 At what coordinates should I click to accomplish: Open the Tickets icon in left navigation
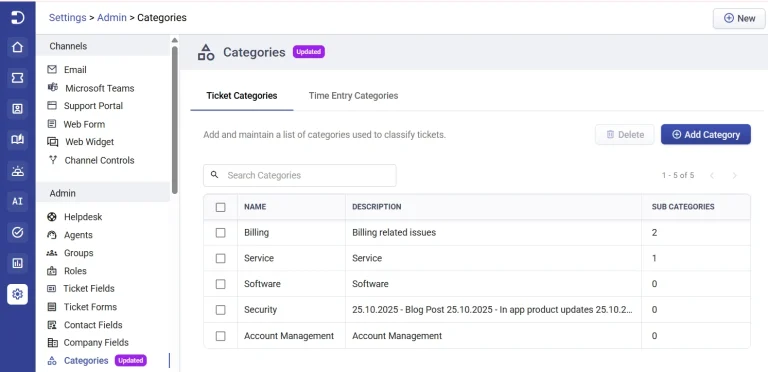[x=17, y=78]
